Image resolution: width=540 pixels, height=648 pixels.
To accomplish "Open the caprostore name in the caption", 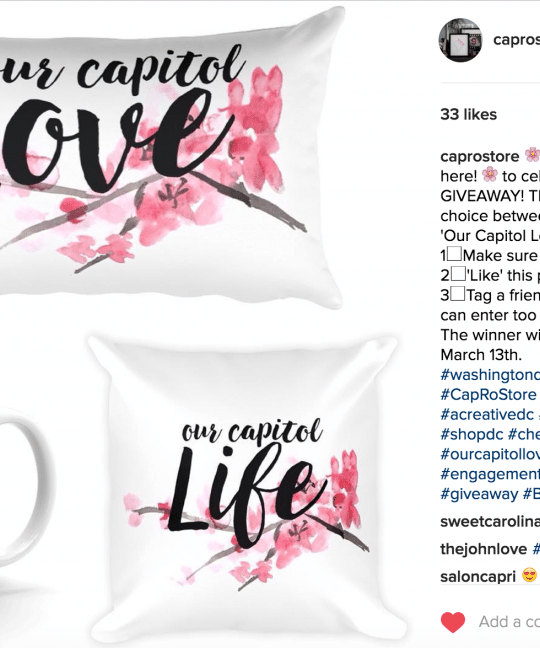I will (x=480, y=157).
